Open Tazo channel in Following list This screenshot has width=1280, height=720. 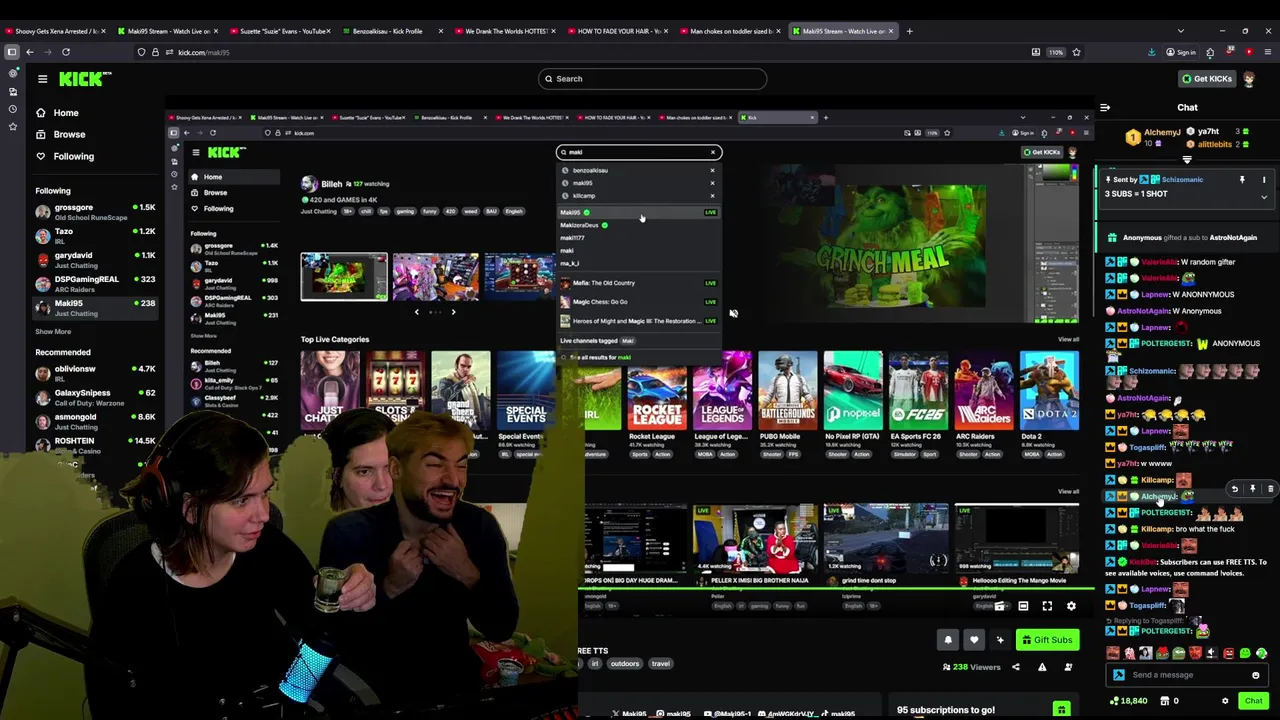click(95, 236)
